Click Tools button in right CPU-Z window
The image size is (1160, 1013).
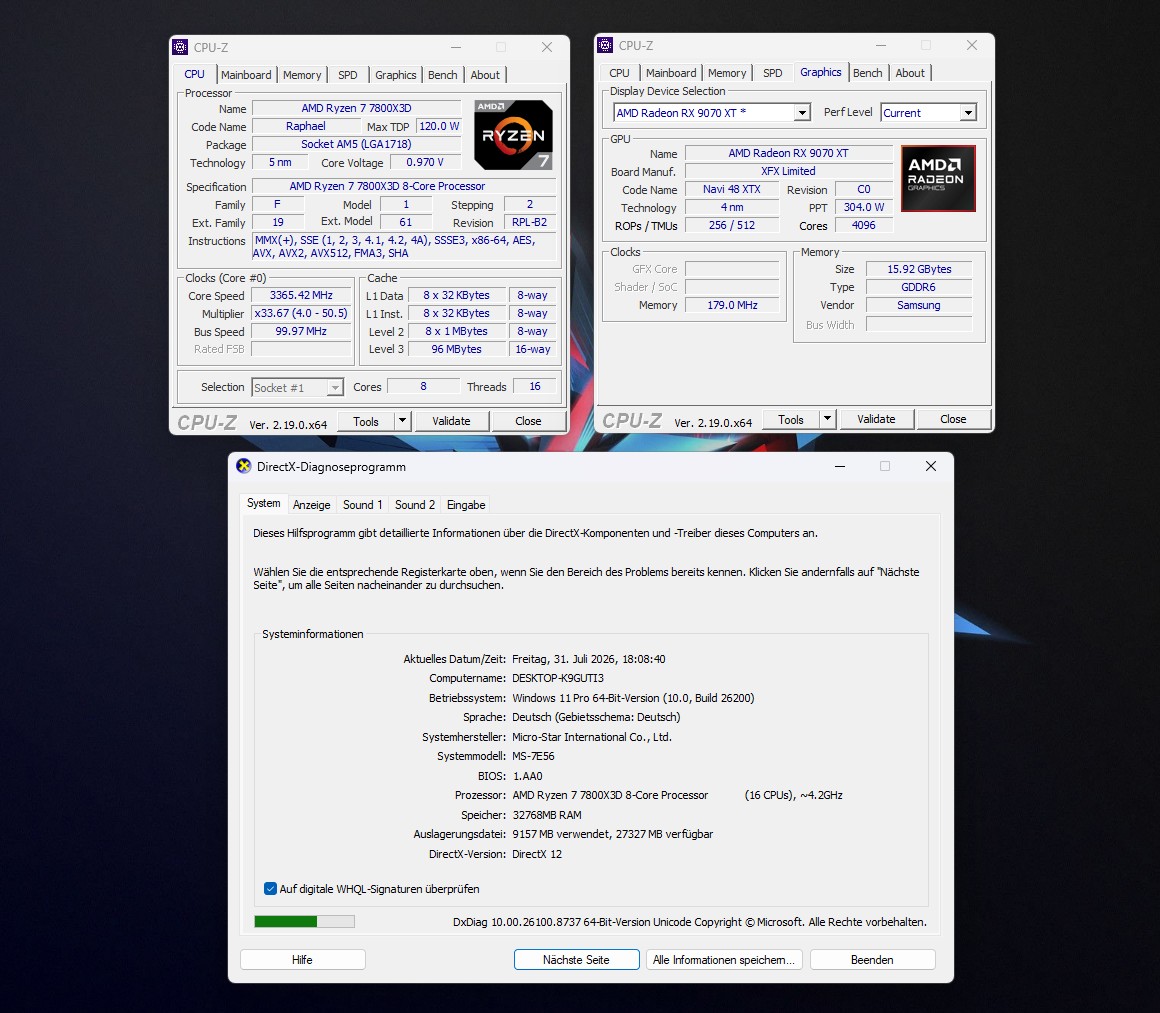(x=791, y=419)
